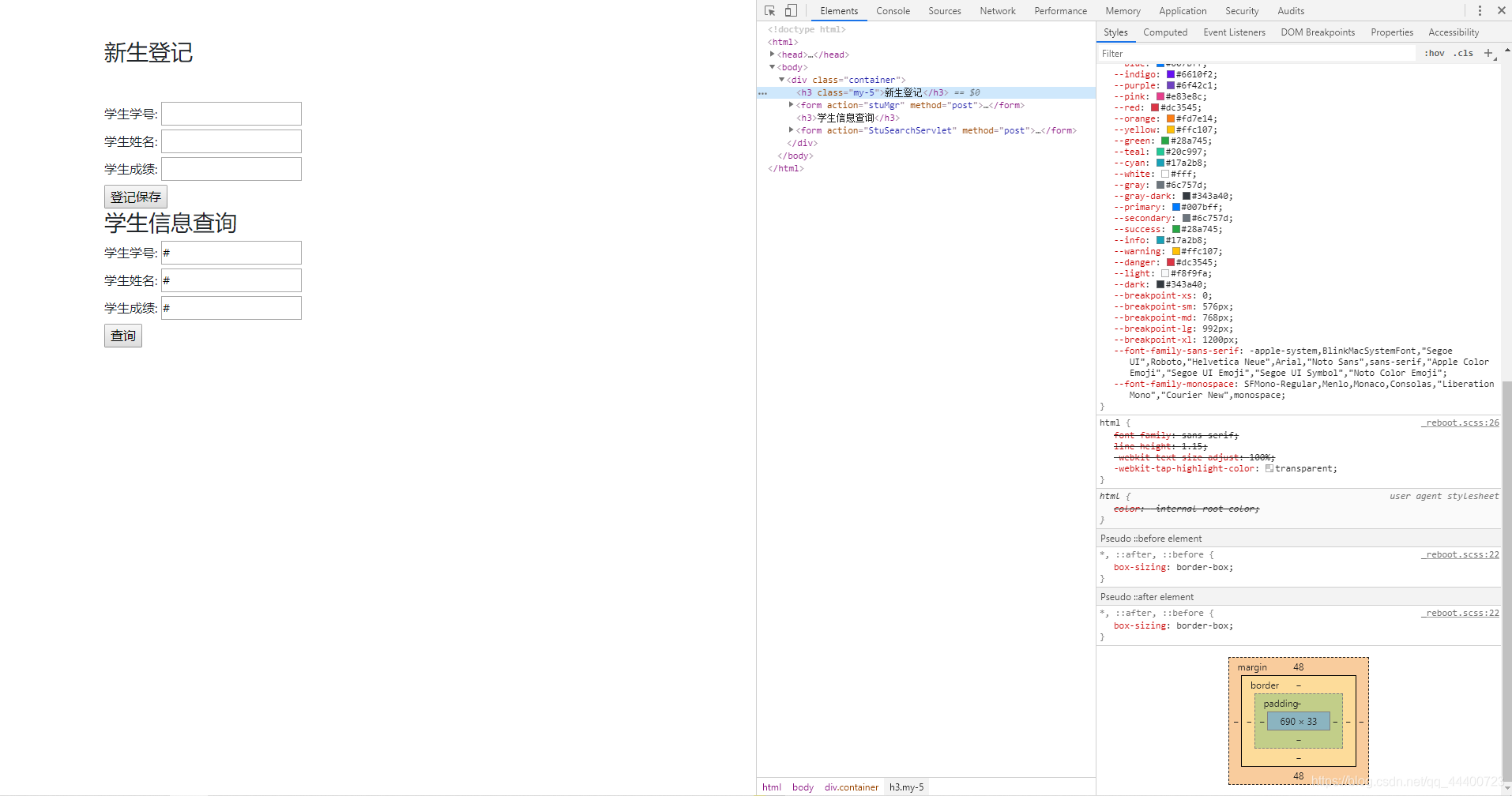Focus query 学生学号 input field
The image size is (1512, 796).
[231, 253]
